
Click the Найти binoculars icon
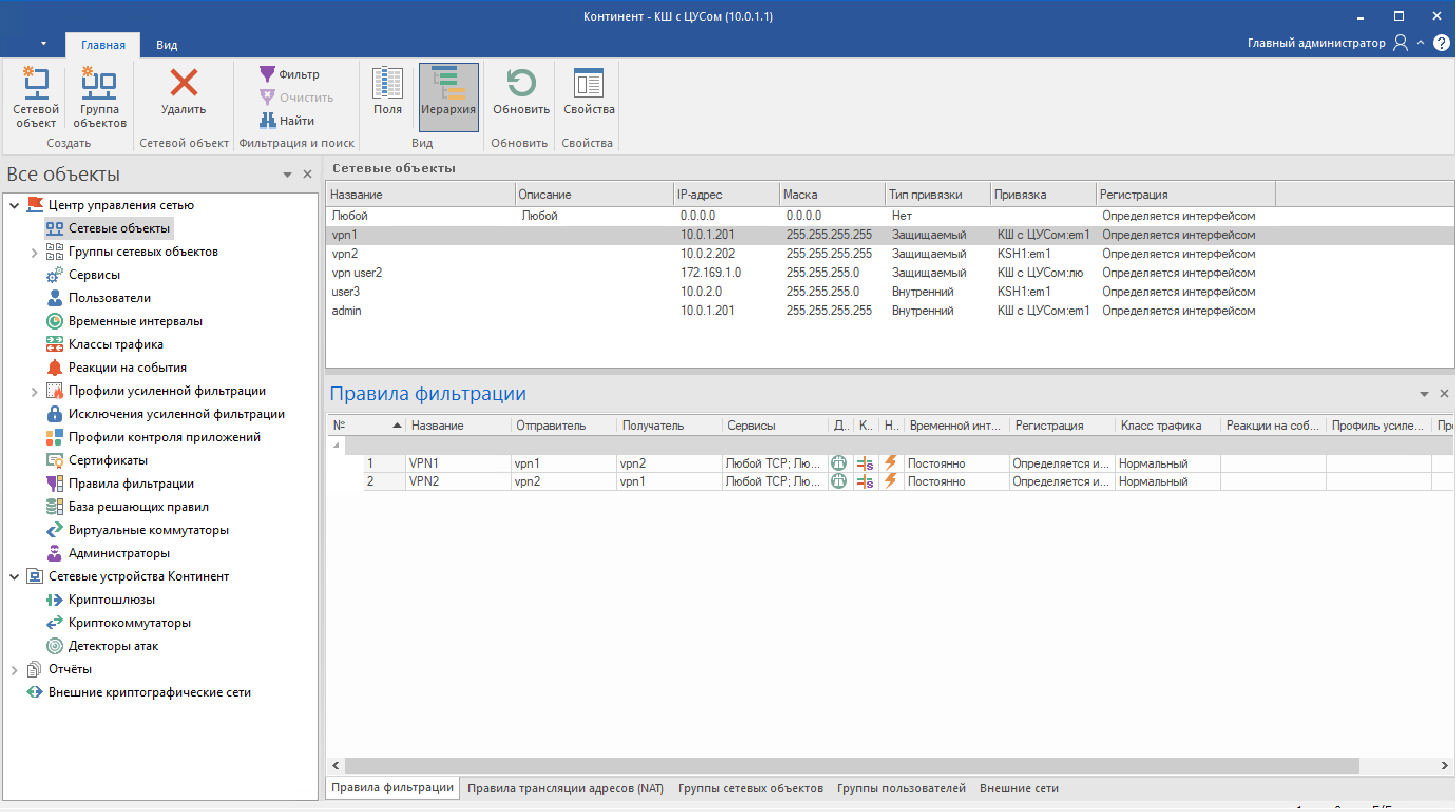coord(267,120)
